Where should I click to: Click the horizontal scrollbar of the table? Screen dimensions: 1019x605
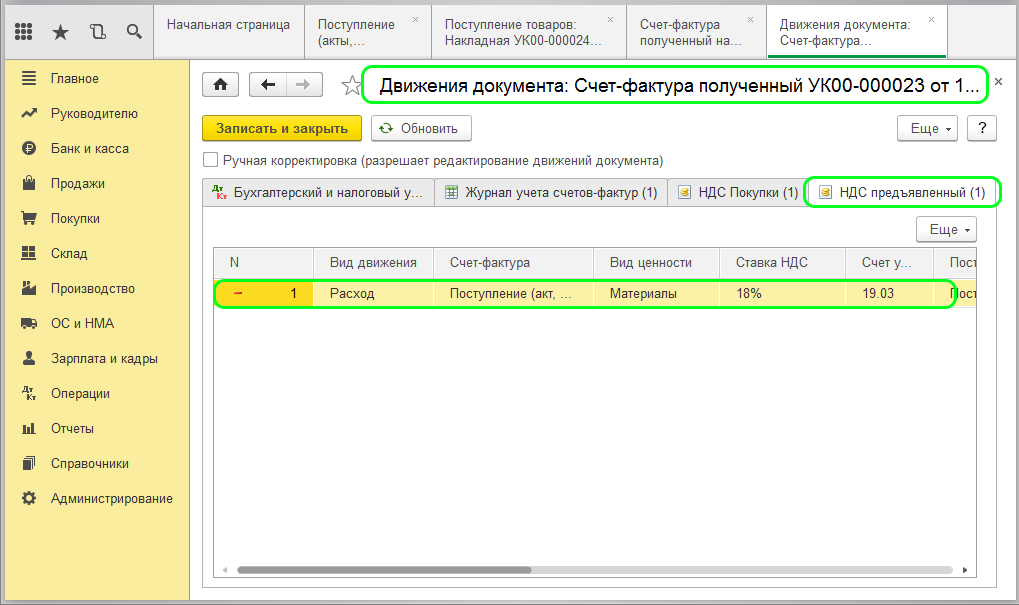tap(383, 570)
